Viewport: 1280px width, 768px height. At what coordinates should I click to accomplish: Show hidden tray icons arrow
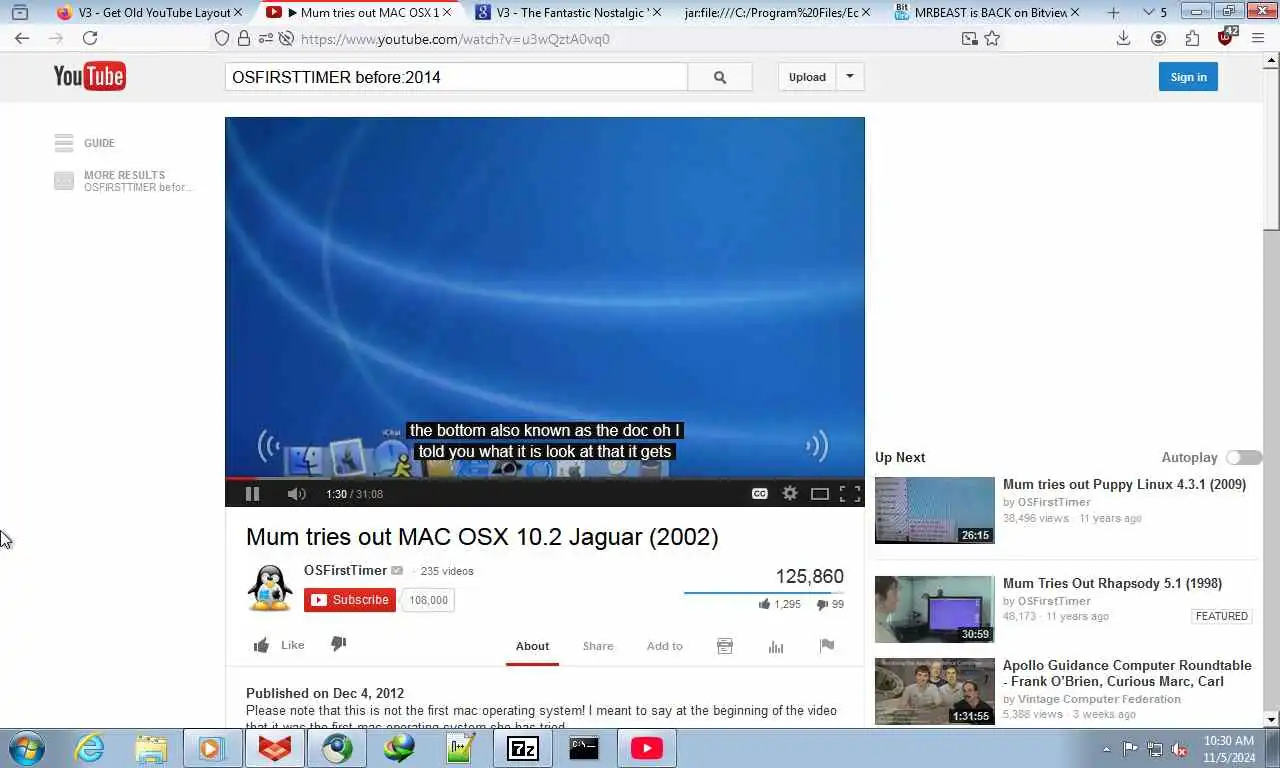coord(1106,749)
